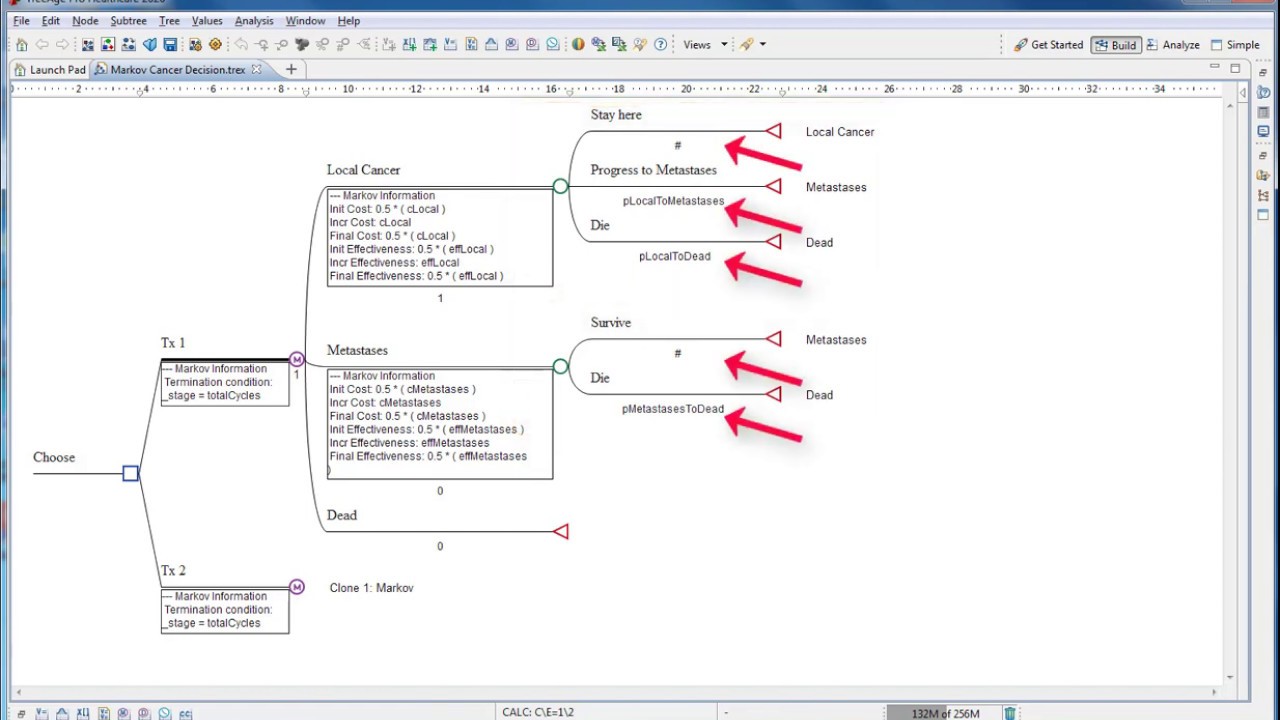1280x720 pixels.
Task: Click the Stay here terminal node triangle
Action: pos(773,131)
